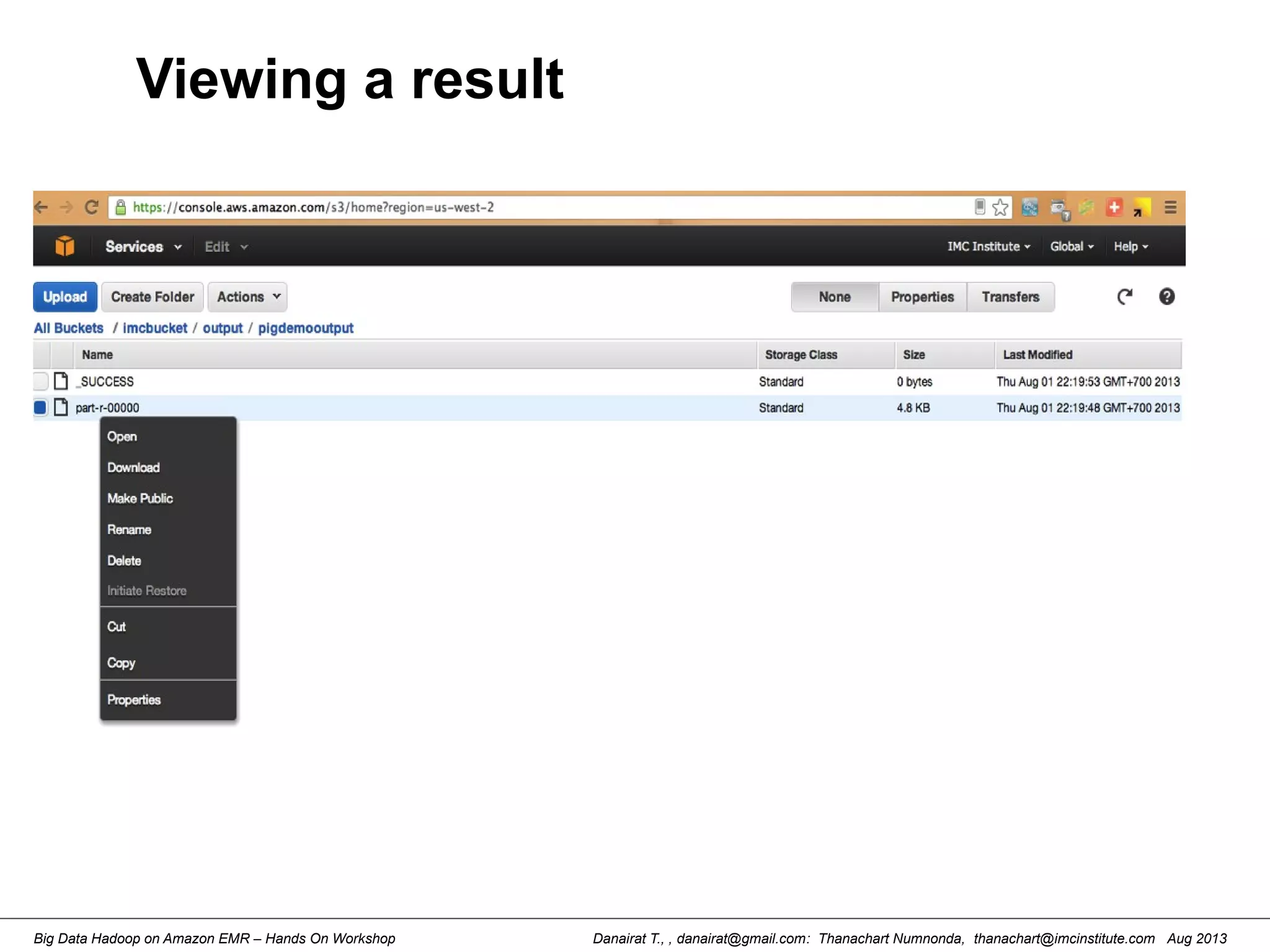Tick the checkbox next to _SUCCESS
Viewport: 1270px width, 952px height.
[x=41, y=381]
